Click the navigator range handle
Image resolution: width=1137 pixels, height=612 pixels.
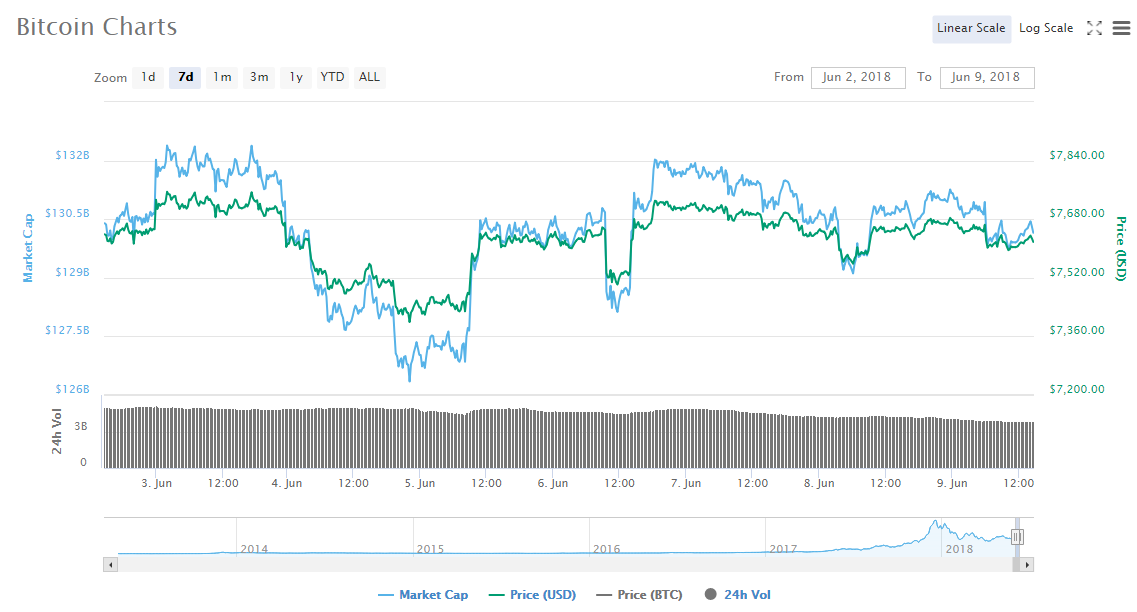tap(1017, 537)
